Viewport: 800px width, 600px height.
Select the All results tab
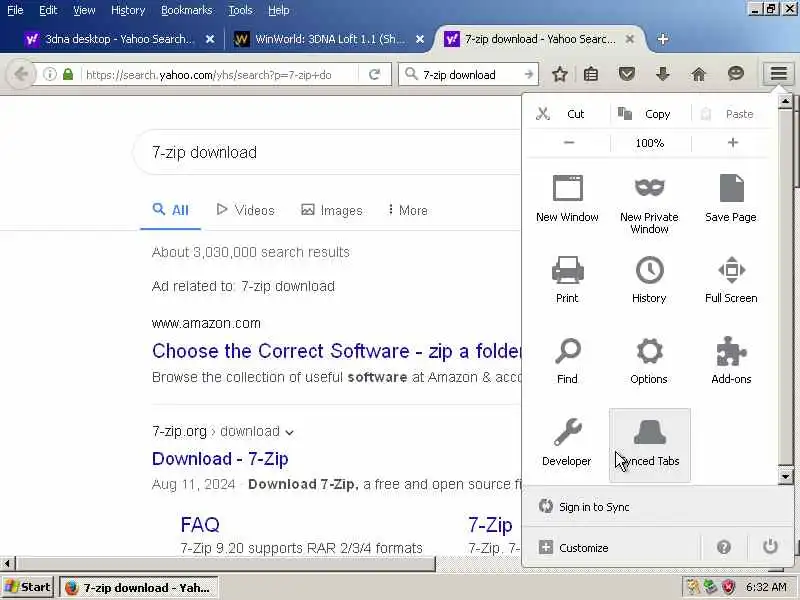(170, 210)
